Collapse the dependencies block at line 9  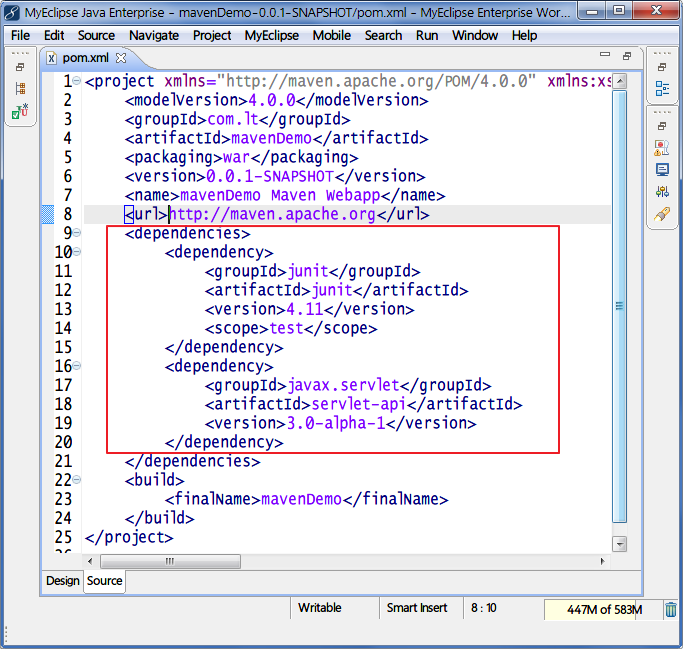pos(78,234)
